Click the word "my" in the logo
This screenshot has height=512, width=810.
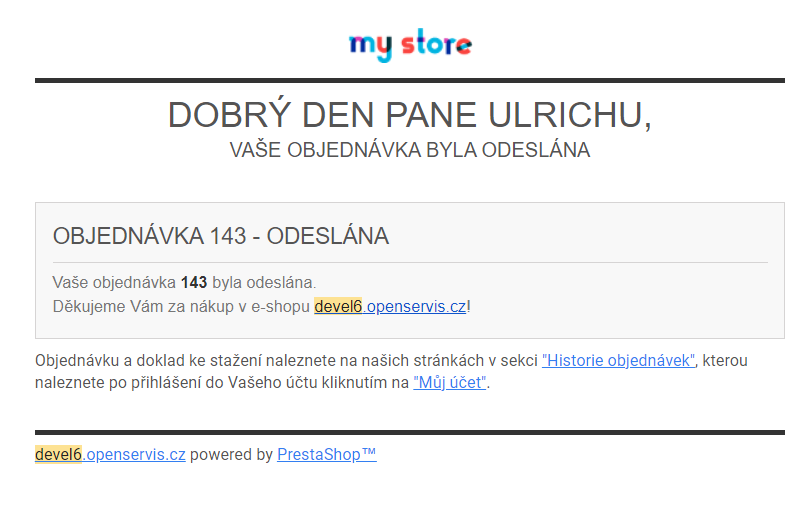pyautogui.click(x=371, y=47)
